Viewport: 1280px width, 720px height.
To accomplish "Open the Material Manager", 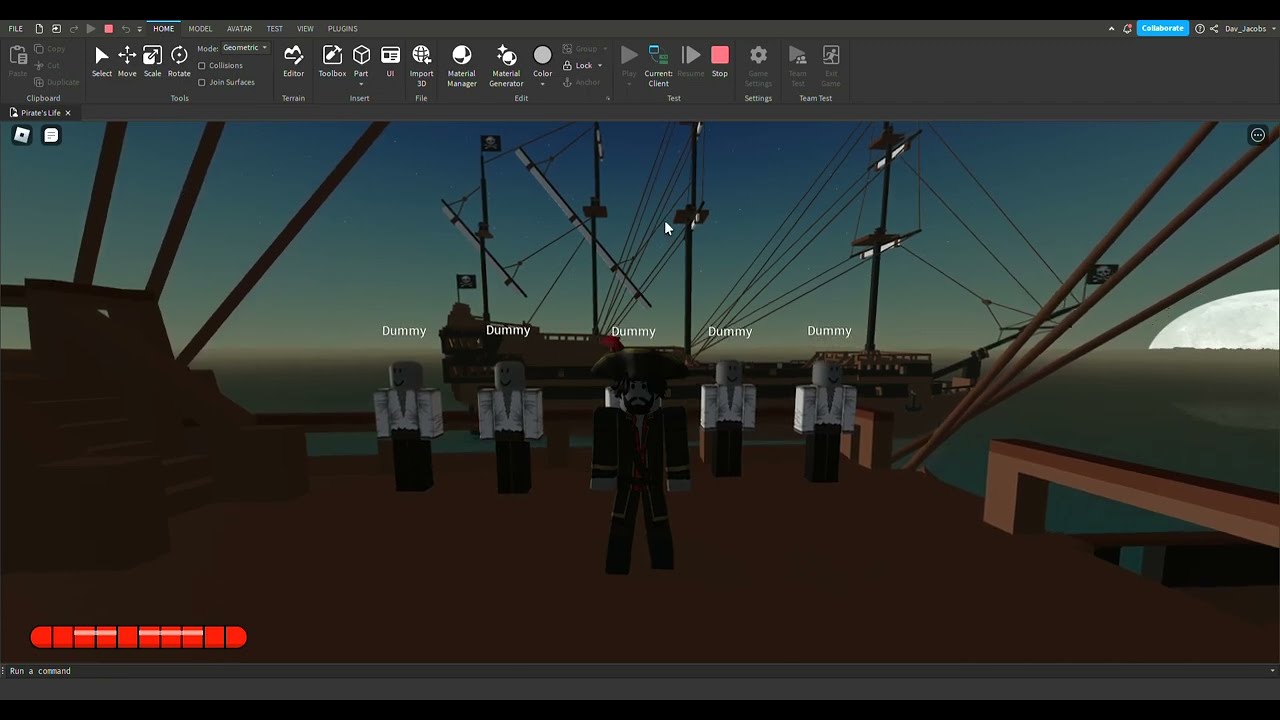I will pyautogui.click(x=462, y=66).
